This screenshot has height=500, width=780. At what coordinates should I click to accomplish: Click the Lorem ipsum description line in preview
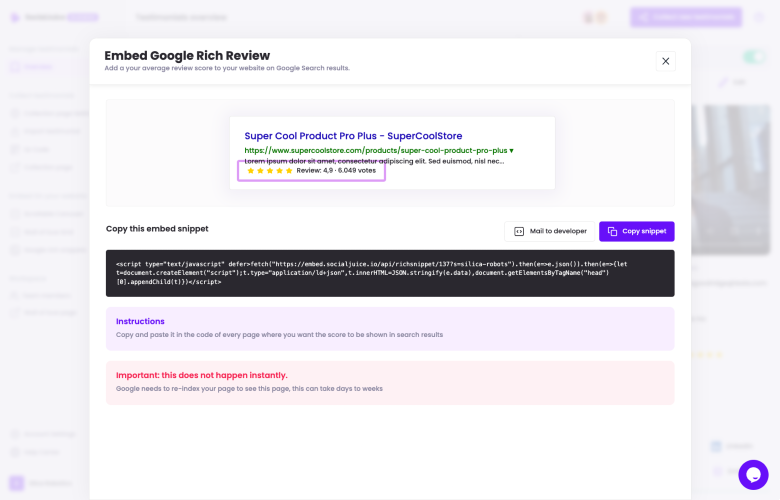pos(374,161)
